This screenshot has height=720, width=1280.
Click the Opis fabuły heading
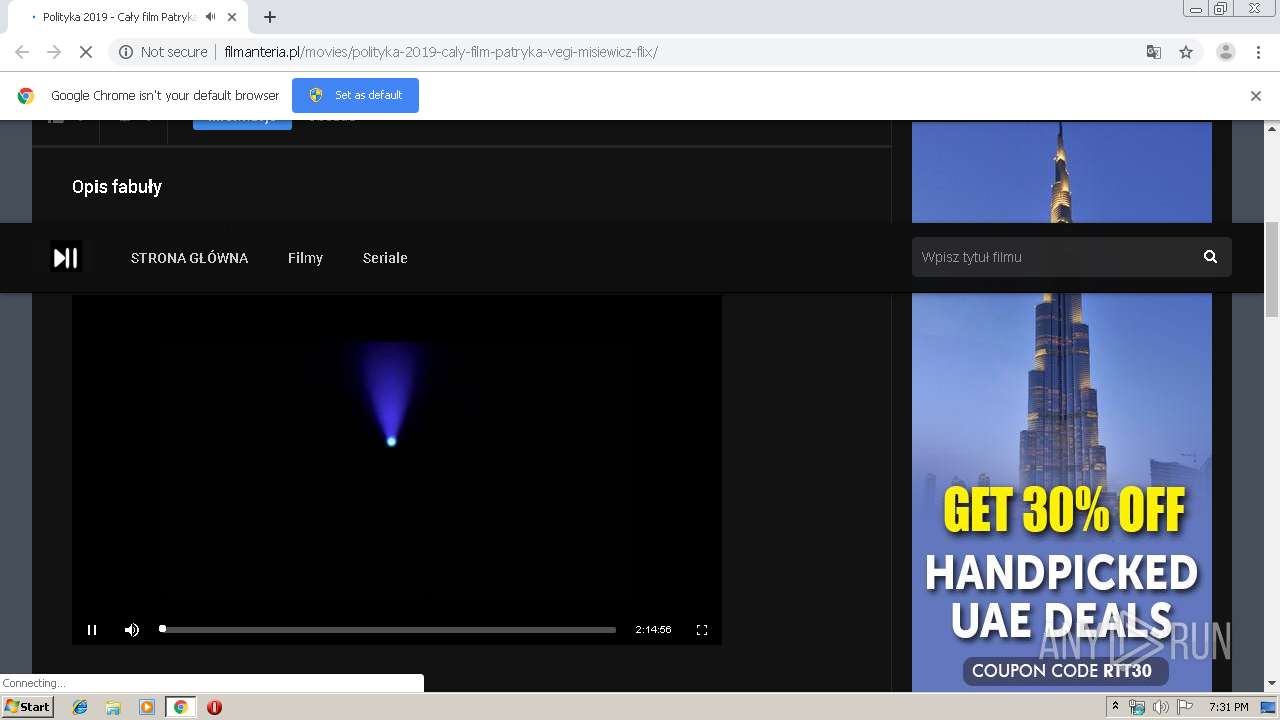click(117, 187)
